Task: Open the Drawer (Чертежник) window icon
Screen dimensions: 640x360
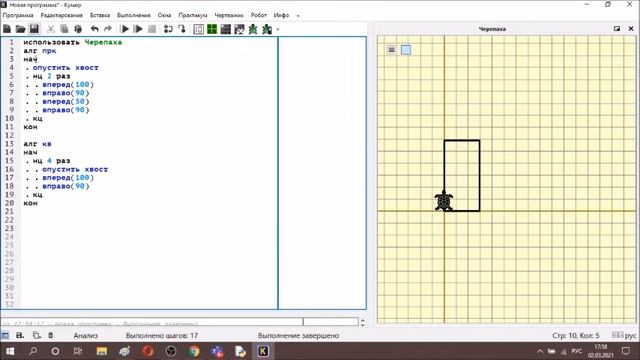Action: click(239, 29)
